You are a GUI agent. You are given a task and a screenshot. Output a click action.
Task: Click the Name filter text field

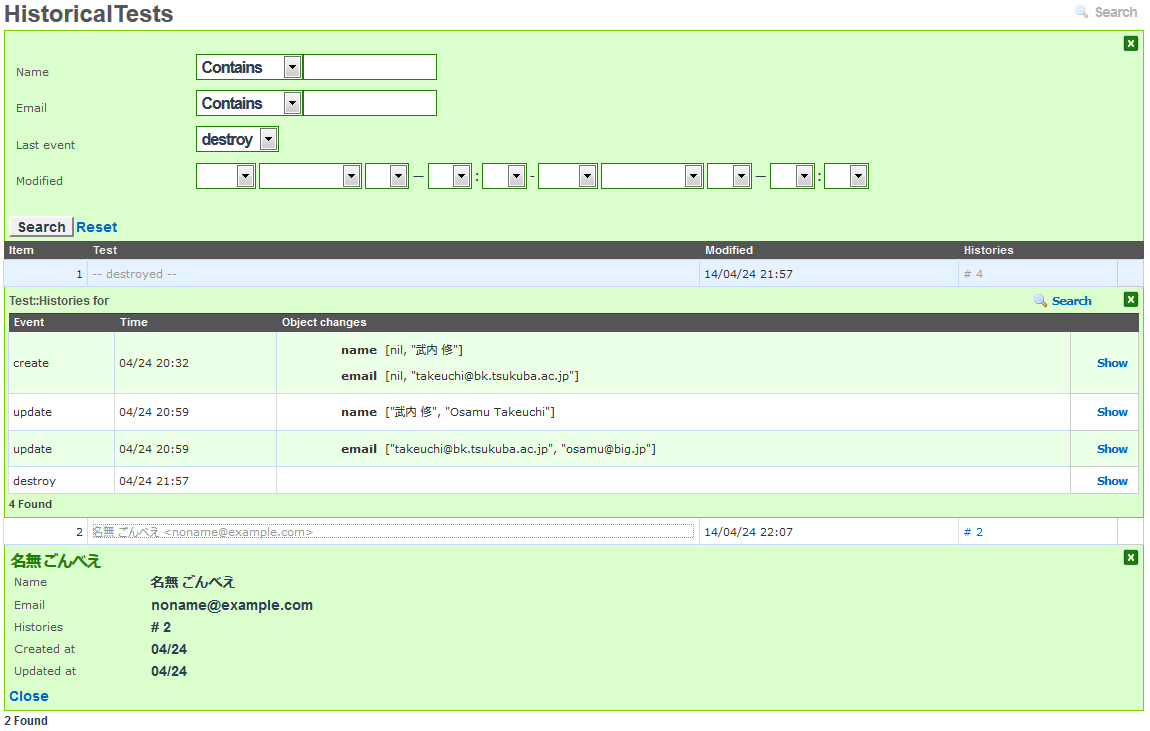pyautogui.click(x=370, y=67)
